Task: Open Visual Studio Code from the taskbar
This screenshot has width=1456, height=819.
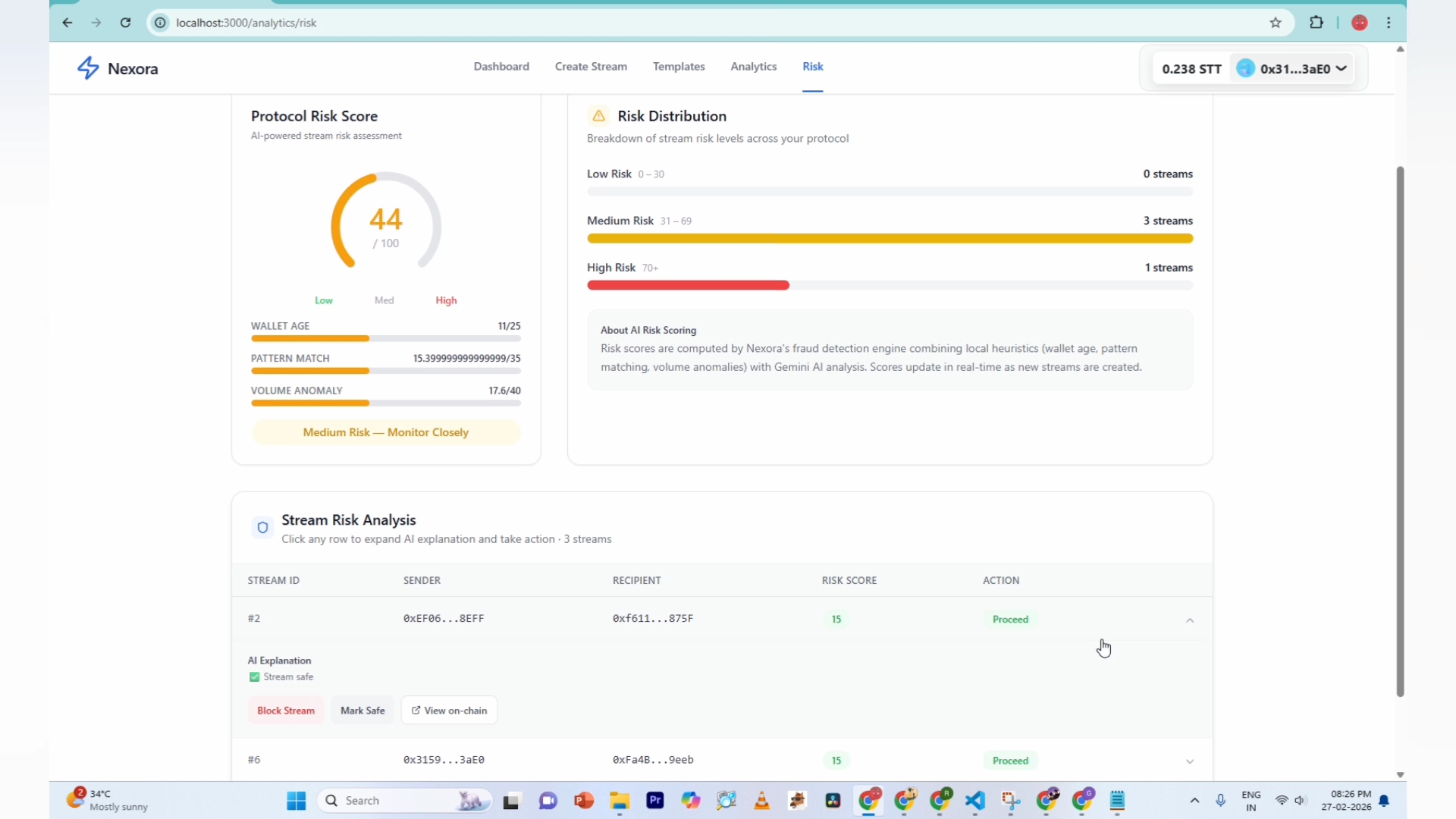Action: coord(975,801)
